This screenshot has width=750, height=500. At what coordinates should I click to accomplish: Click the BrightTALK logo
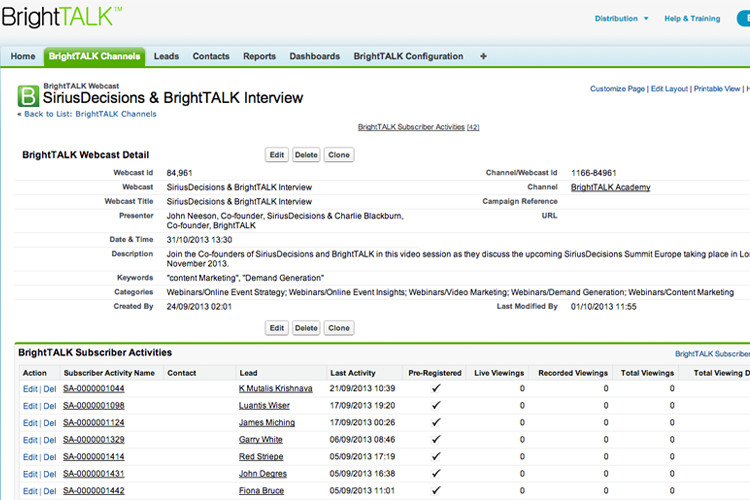coord(62,17)
